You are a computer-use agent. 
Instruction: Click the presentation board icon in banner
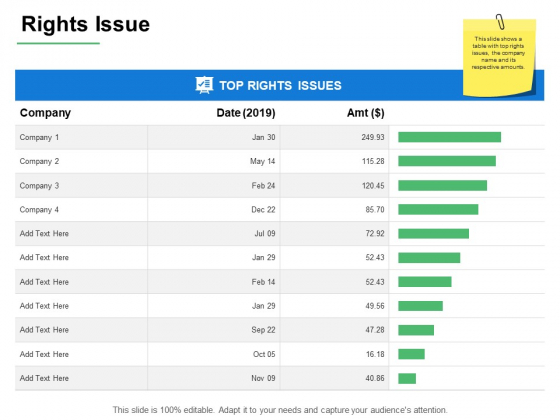pyautogui.click(x=204, y=85)
